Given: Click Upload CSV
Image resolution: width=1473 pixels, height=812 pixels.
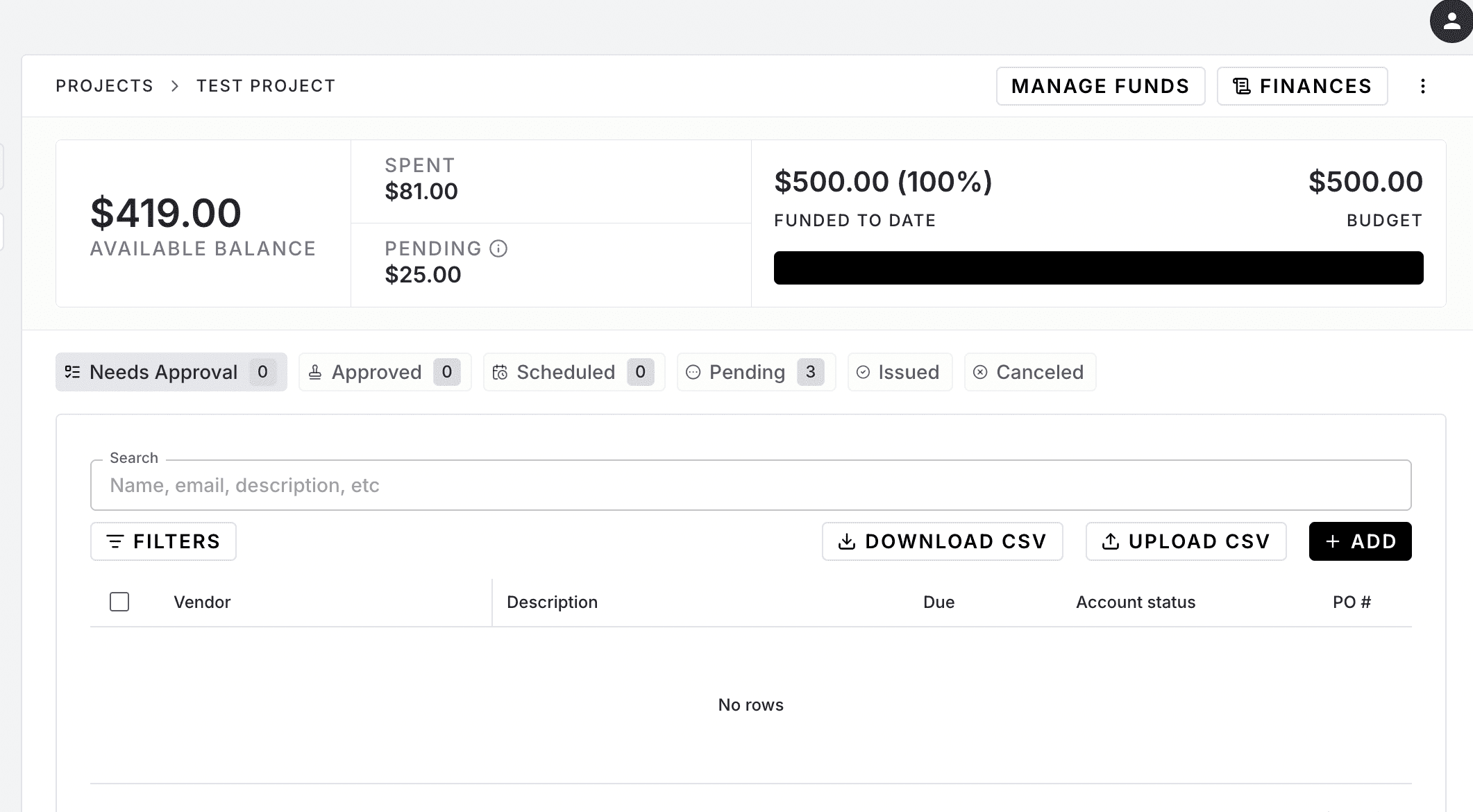Looking at the screenshot, I should [x=1186, y=541].
